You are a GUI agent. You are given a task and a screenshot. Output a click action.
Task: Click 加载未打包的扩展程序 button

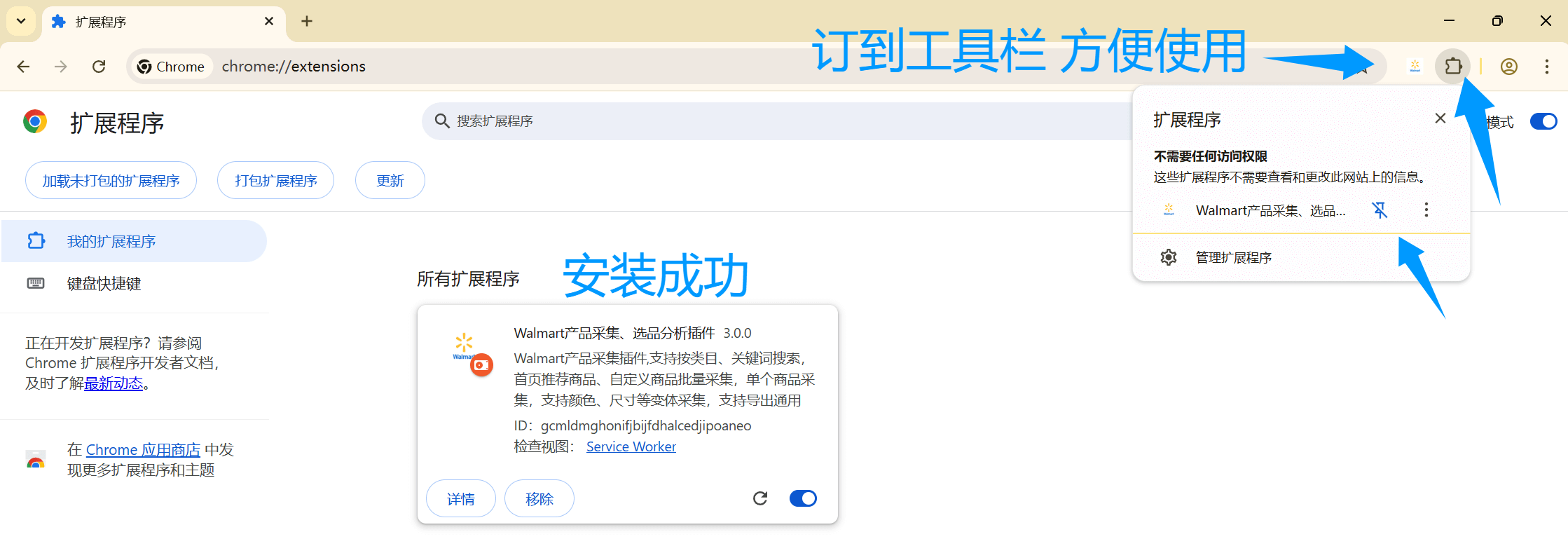[111, 181]
